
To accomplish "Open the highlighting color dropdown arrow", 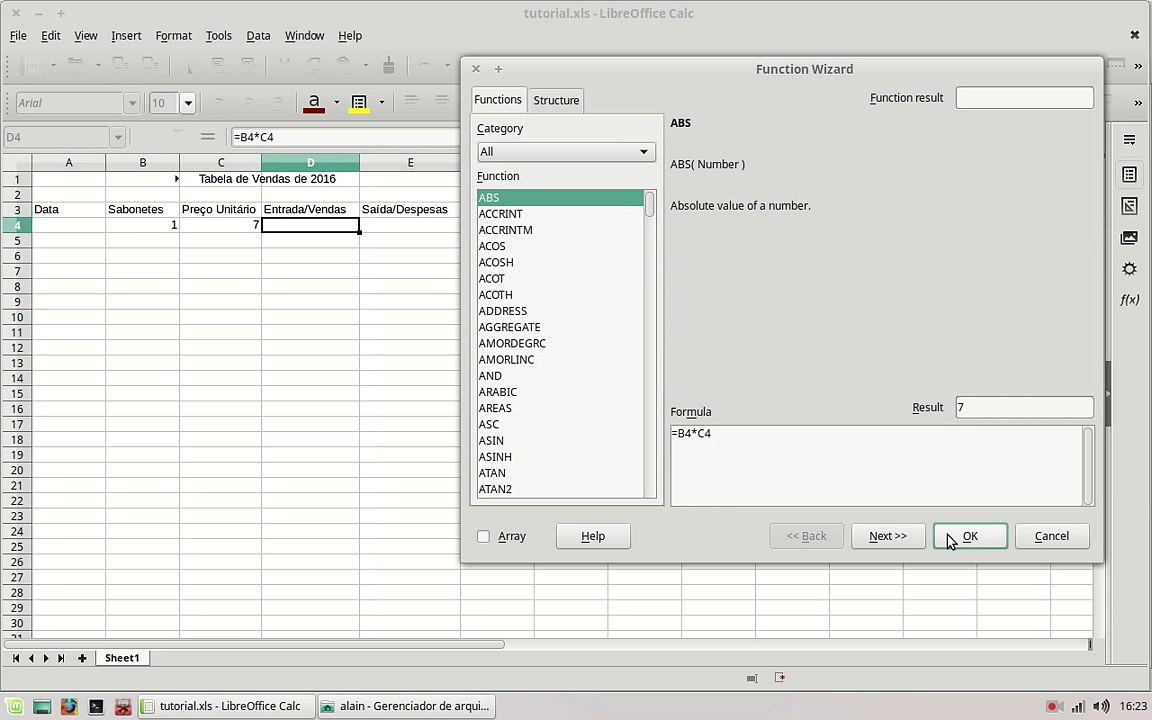I will coord(381,103).
